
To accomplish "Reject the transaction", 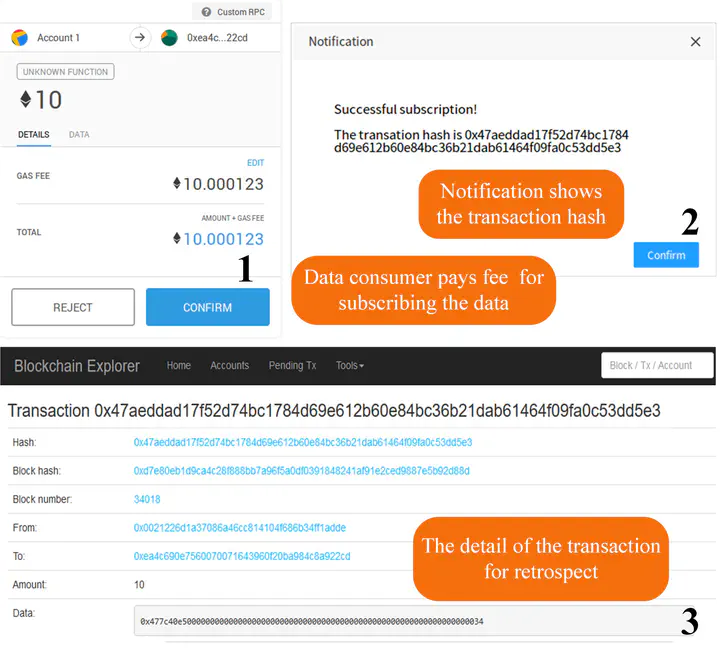I will tap(73, 308).
